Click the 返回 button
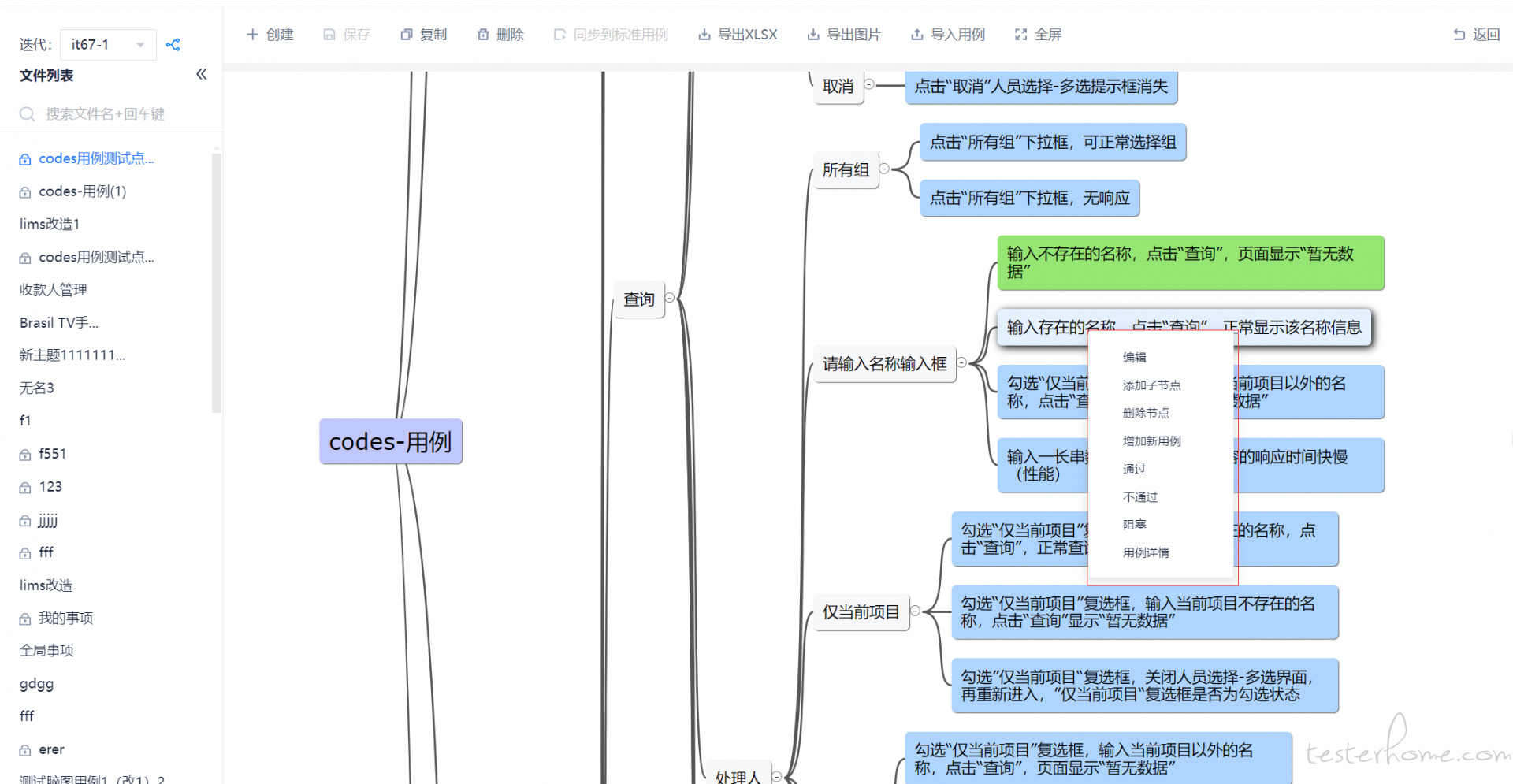This screenshot has width=1513, height=784. [1477, 35]
